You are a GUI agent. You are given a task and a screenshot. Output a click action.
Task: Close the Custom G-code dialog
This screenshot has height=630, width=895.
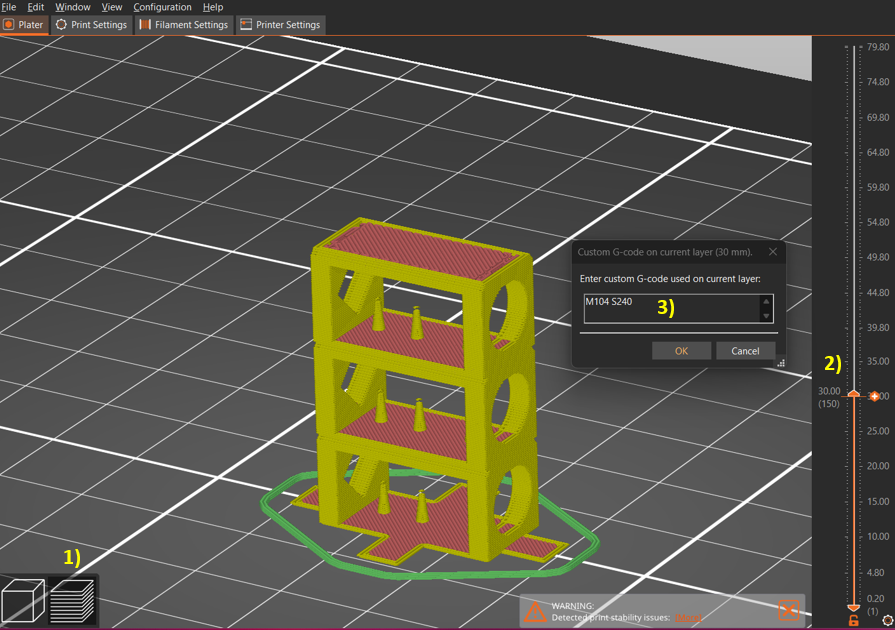[x=772, y=252]
